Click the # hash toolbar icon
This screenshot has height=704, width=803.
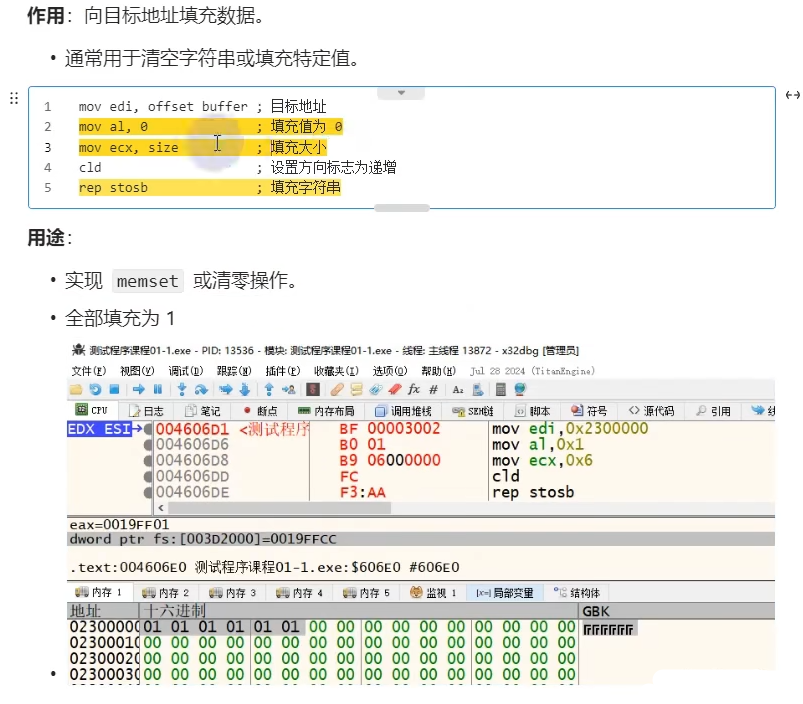point(433,389)
